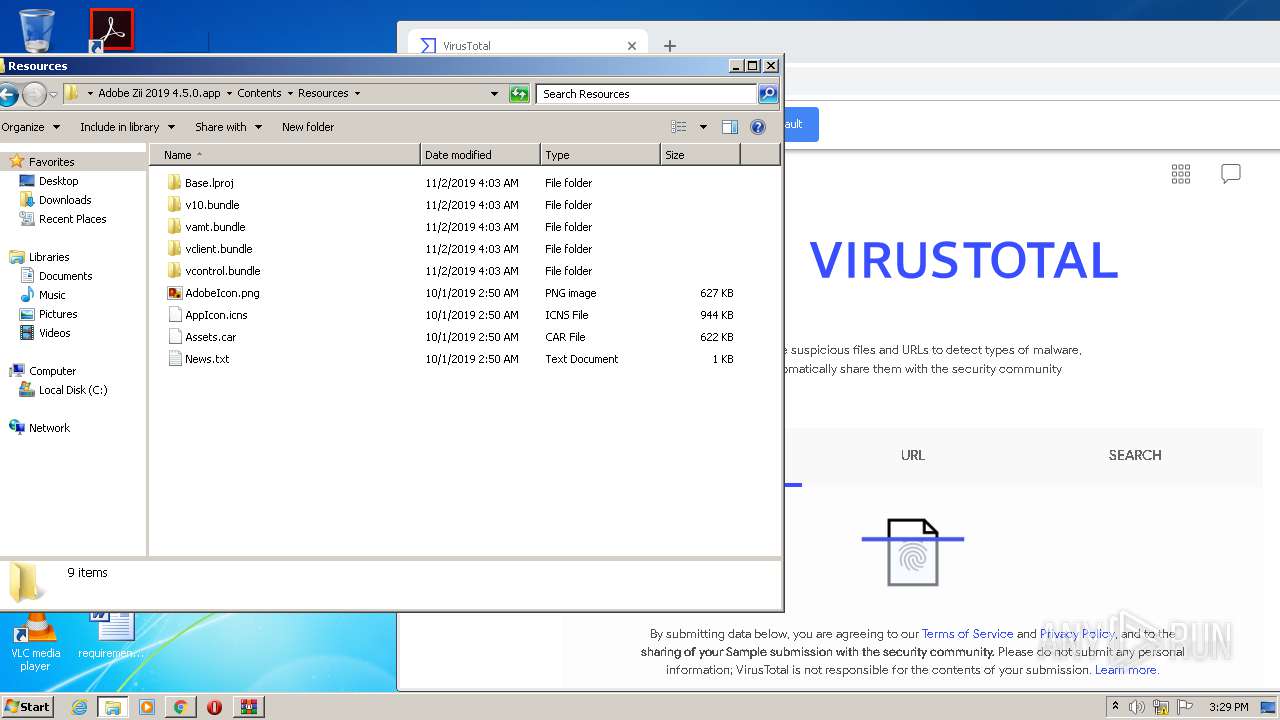Screen dimensions: 1280x720
Task: Click Network in the navigation pane
Action: click(49, 428)
